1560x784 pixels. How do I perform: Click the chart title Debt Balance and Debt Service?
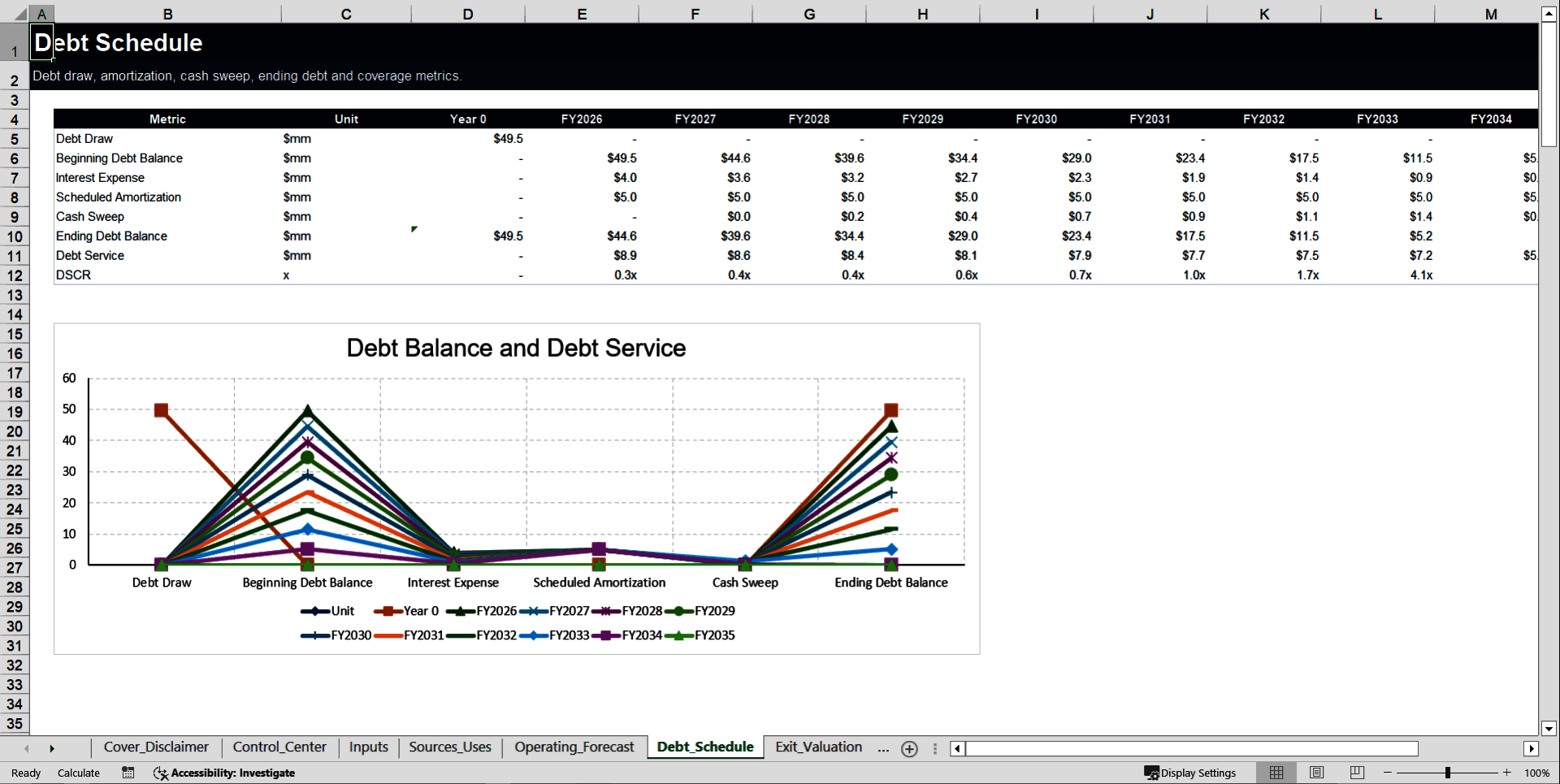[x=516, y=348]
